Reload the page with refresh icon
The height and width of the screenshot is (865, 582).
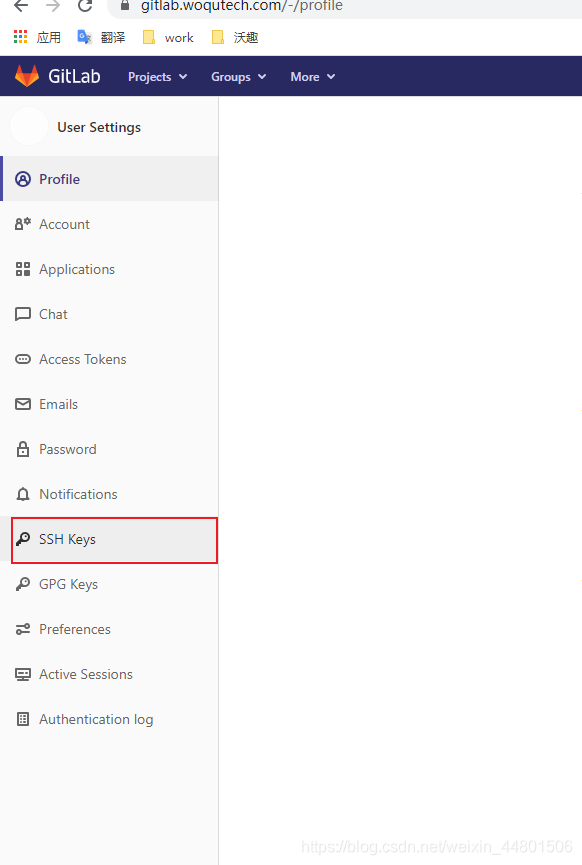pos(84,6)
